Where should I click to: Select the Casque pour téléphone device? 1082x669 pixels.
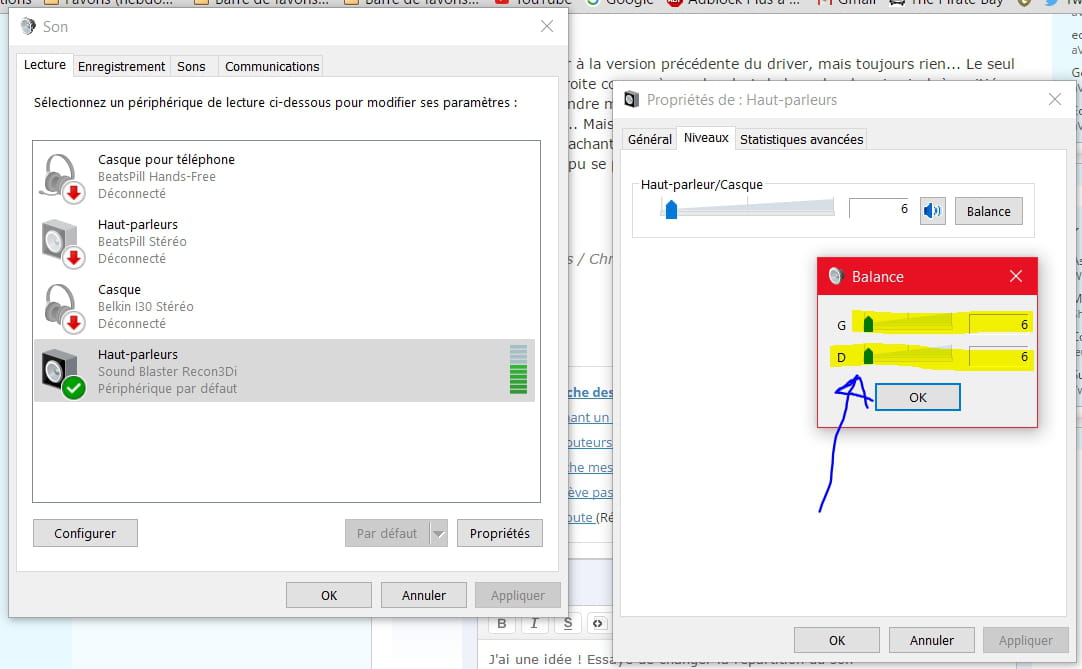click(x=284, y=177)
